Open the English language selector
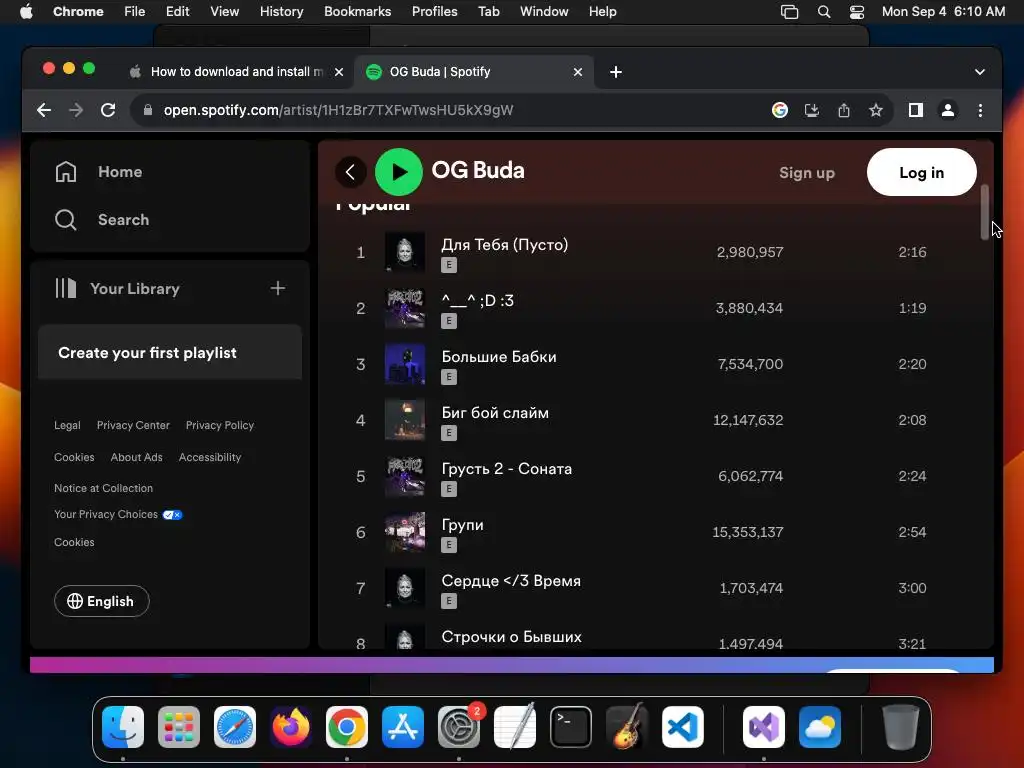The width and height of the screenshot is (1024, 768). coord(102,601)
